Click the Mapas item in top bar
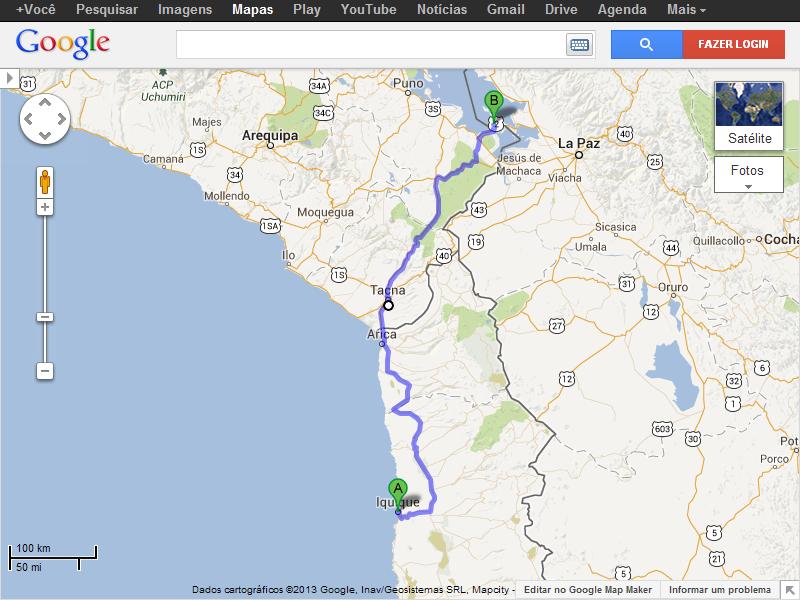This screenshot has width=800, height=600. coord(253,10)
